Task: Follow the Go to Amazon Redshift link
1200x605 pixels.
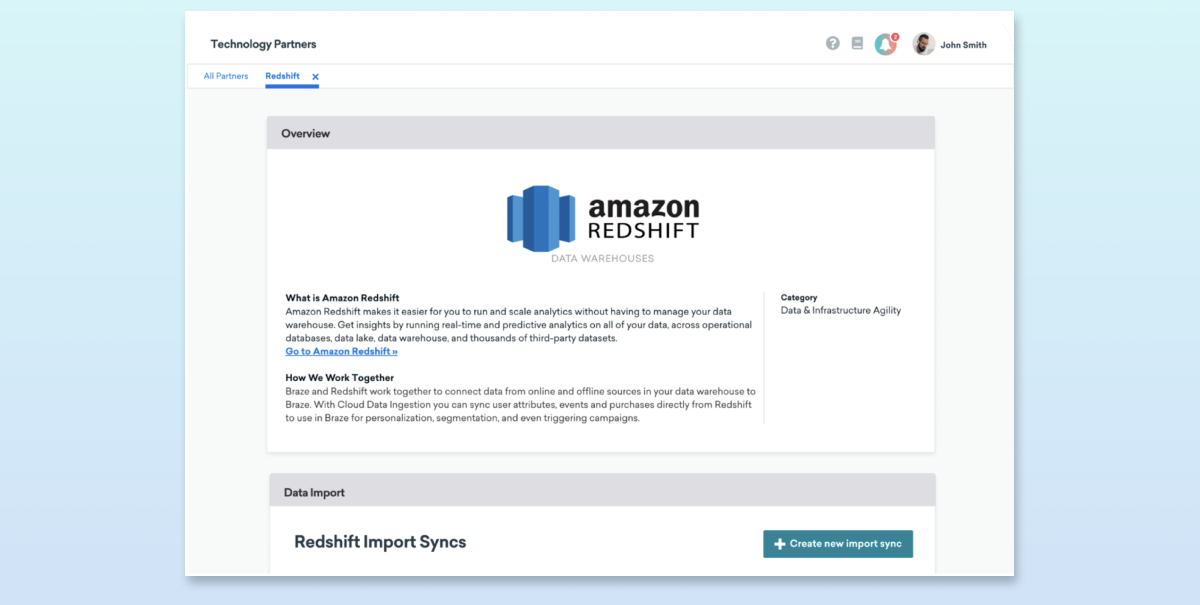Action: tap(341, 352)
